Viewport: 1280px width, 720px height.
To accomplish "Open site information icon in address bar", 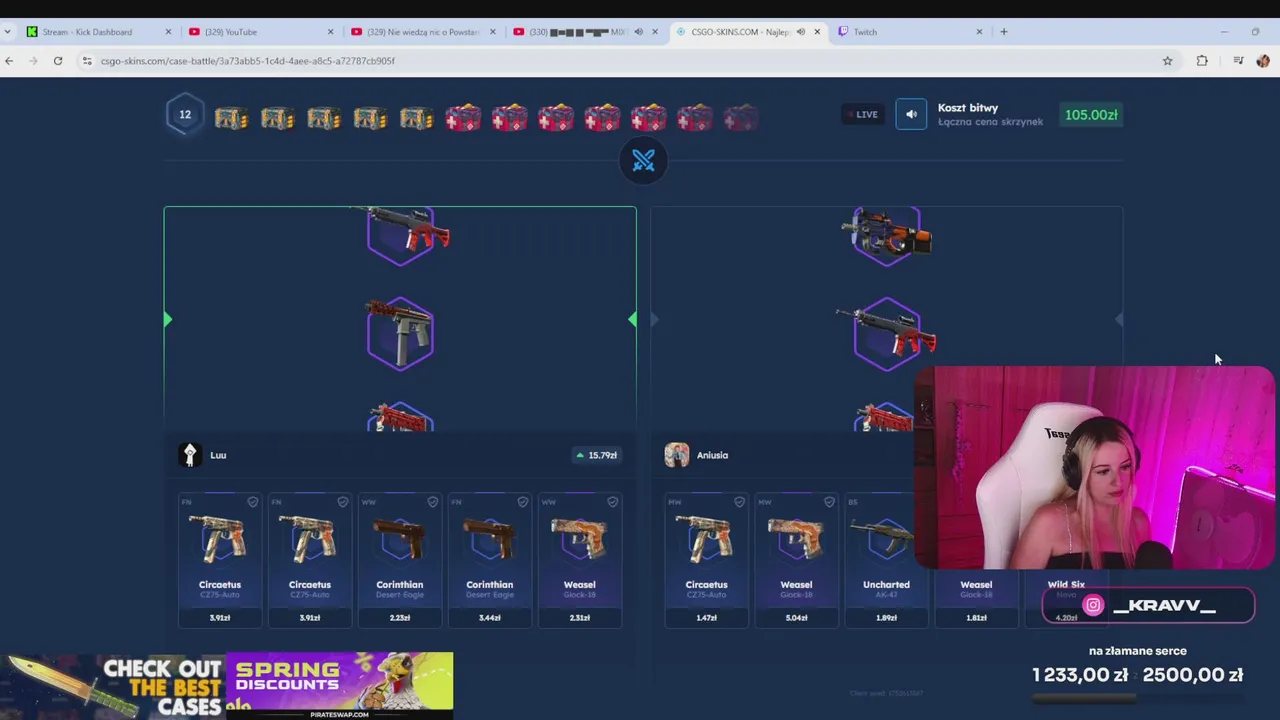I will click(87, 61).
